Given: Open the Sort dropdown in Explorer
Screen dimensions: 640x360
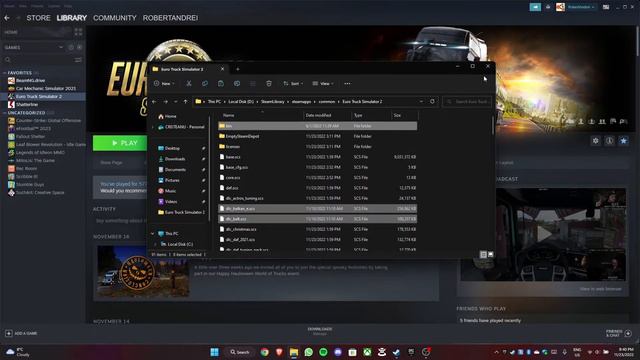Looking at the screenshot, I should pos(293,84).
